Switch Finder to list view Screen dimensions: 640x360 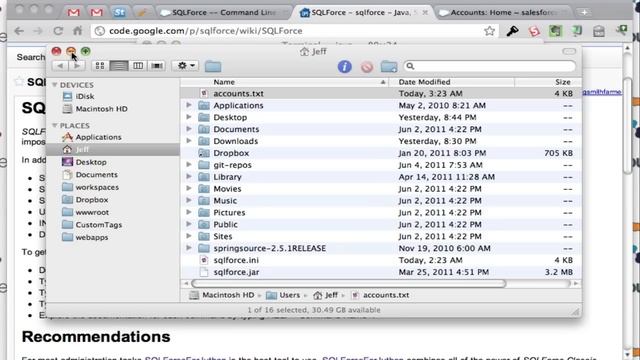[x=119, y=66]
